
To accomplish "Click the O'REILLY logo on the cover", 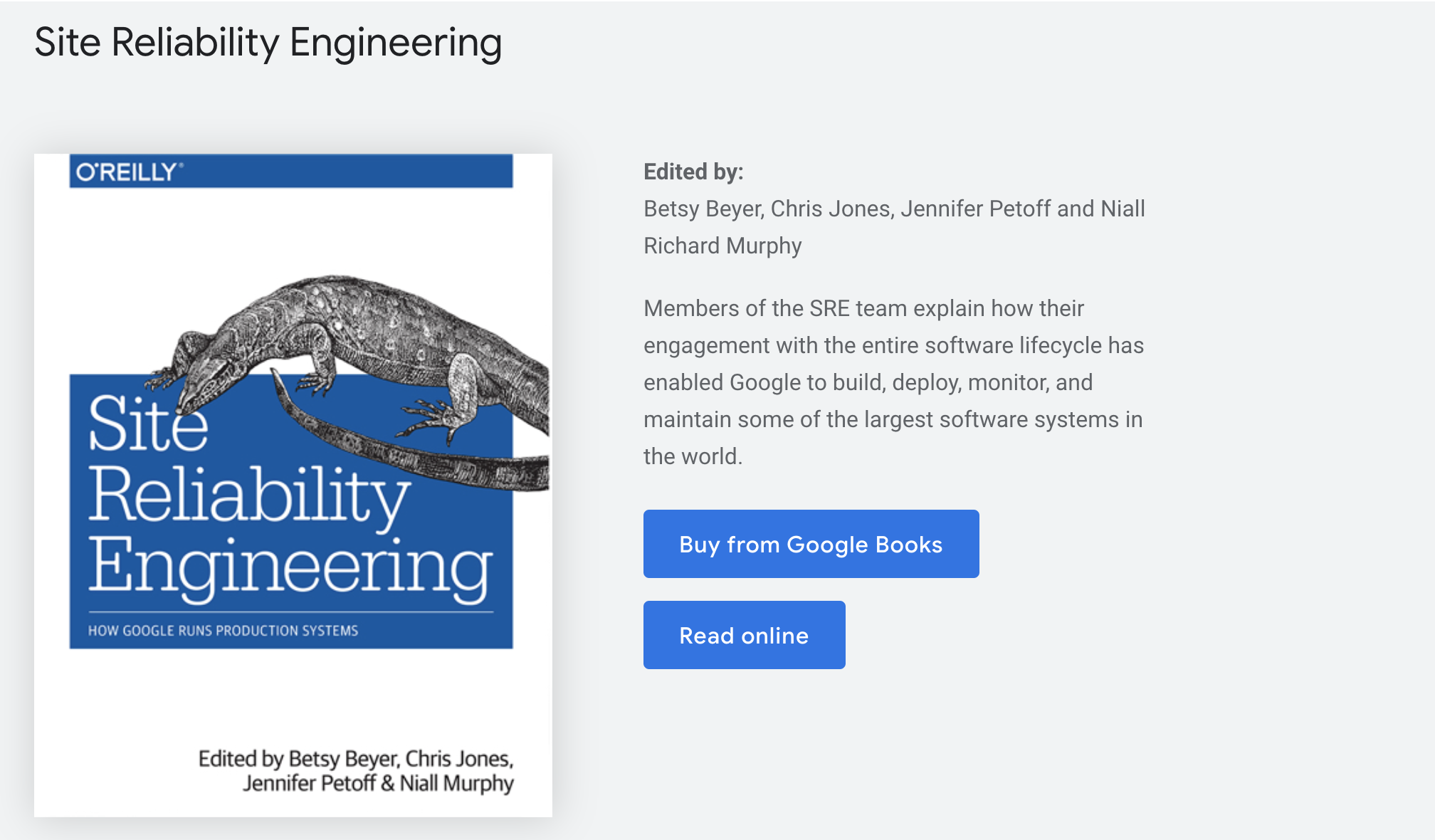I will (x=129, y=172).
